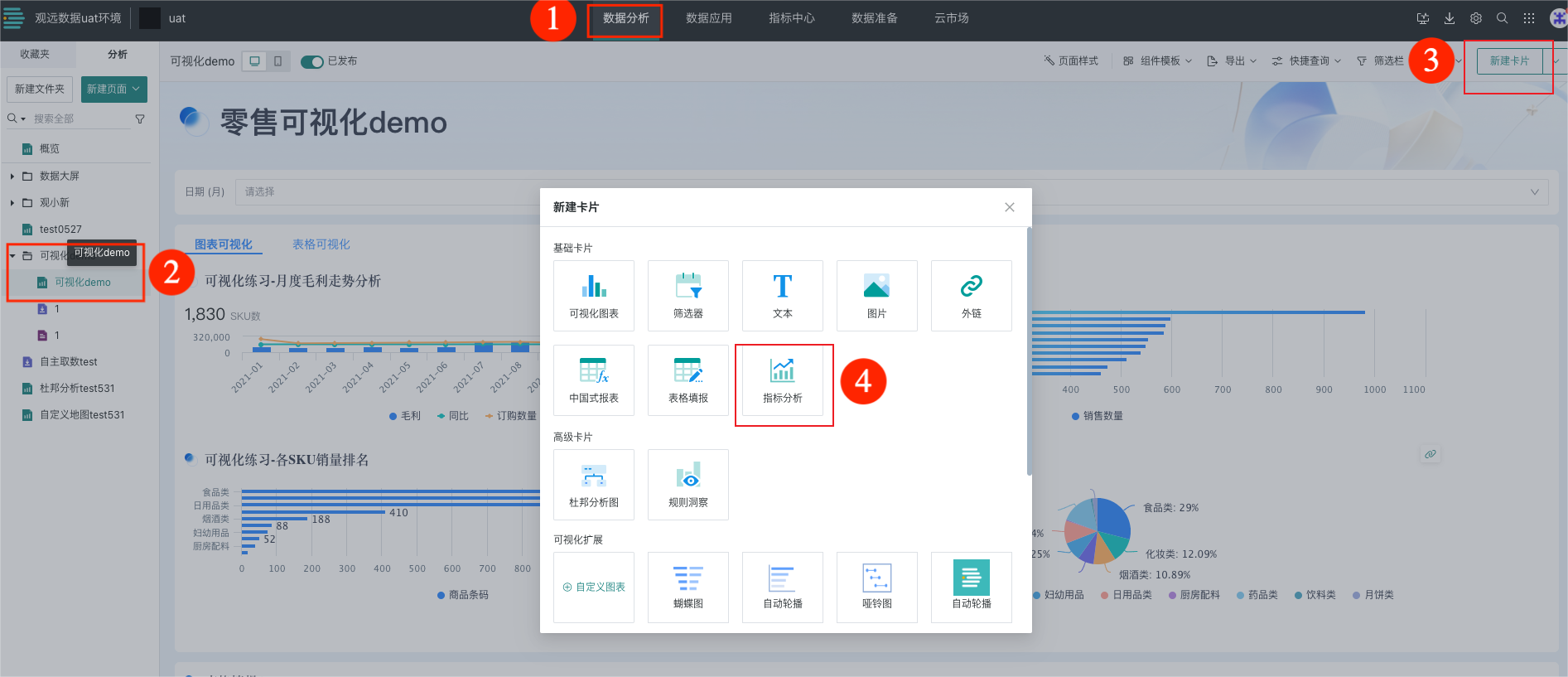Select the 中国式报表 card
This screenshot has width=1568, height=677.
coord(594,380)
